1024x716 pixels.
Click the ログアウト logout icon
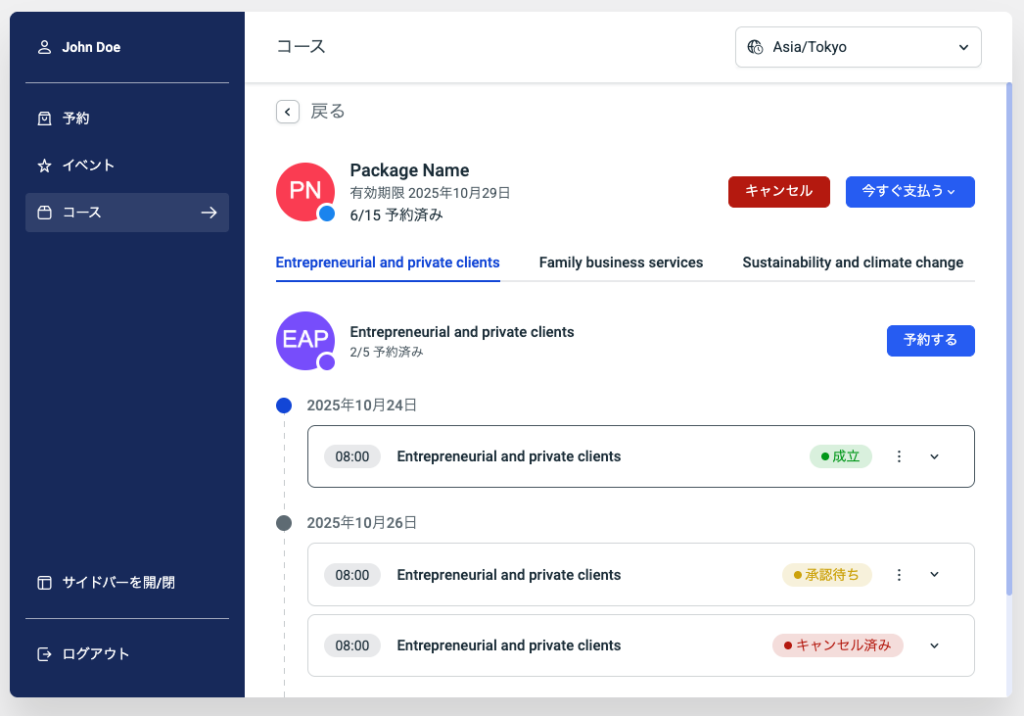click(x=44, y=654)
